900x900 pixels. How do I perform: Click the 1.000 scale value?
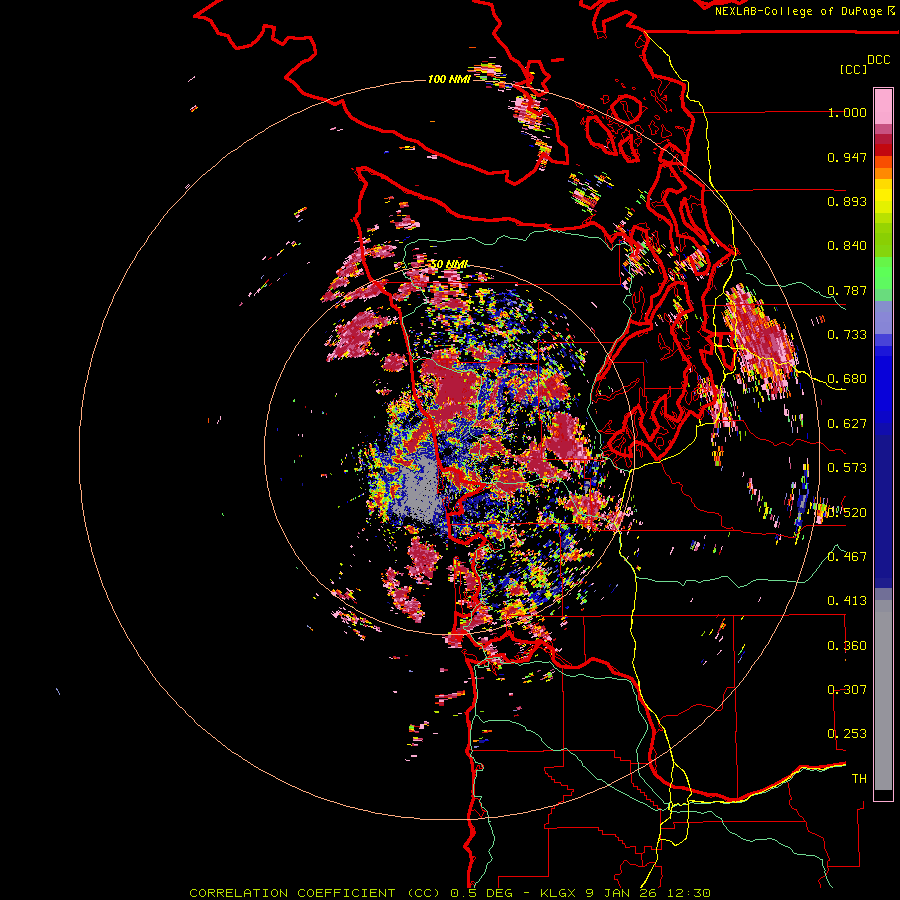click(x=847, y=112)
